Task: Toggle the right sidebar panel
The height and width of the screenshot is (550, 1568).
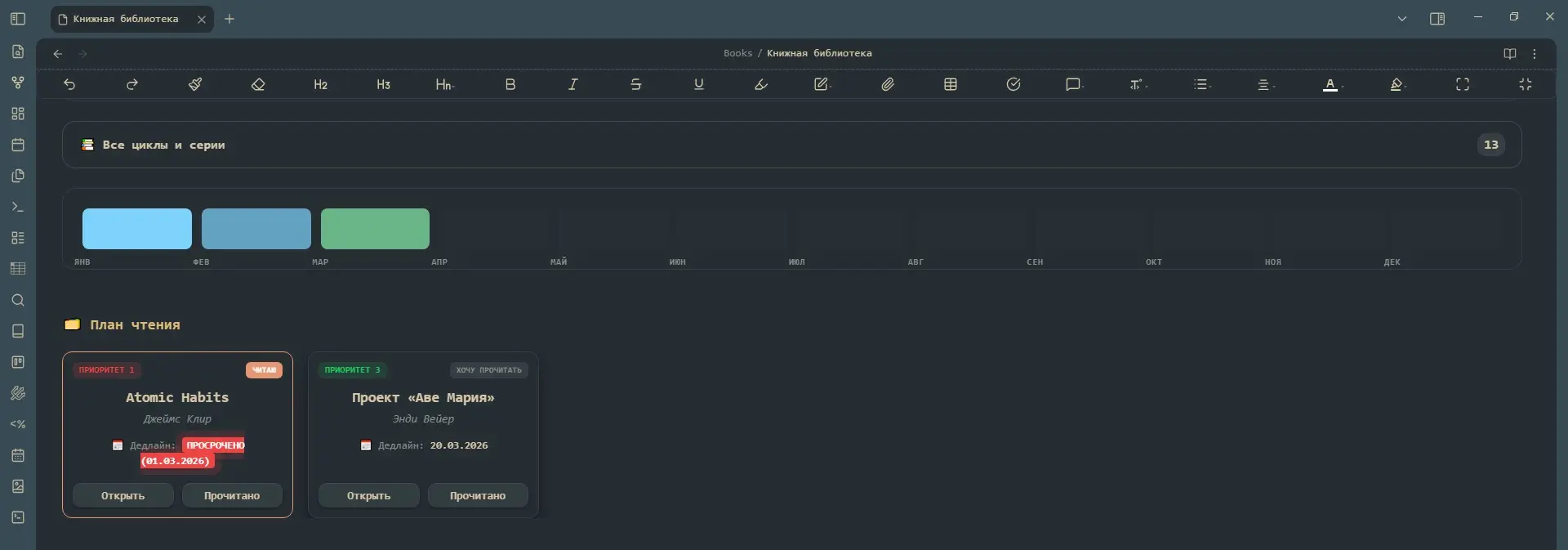Action: coord(1437,19)
